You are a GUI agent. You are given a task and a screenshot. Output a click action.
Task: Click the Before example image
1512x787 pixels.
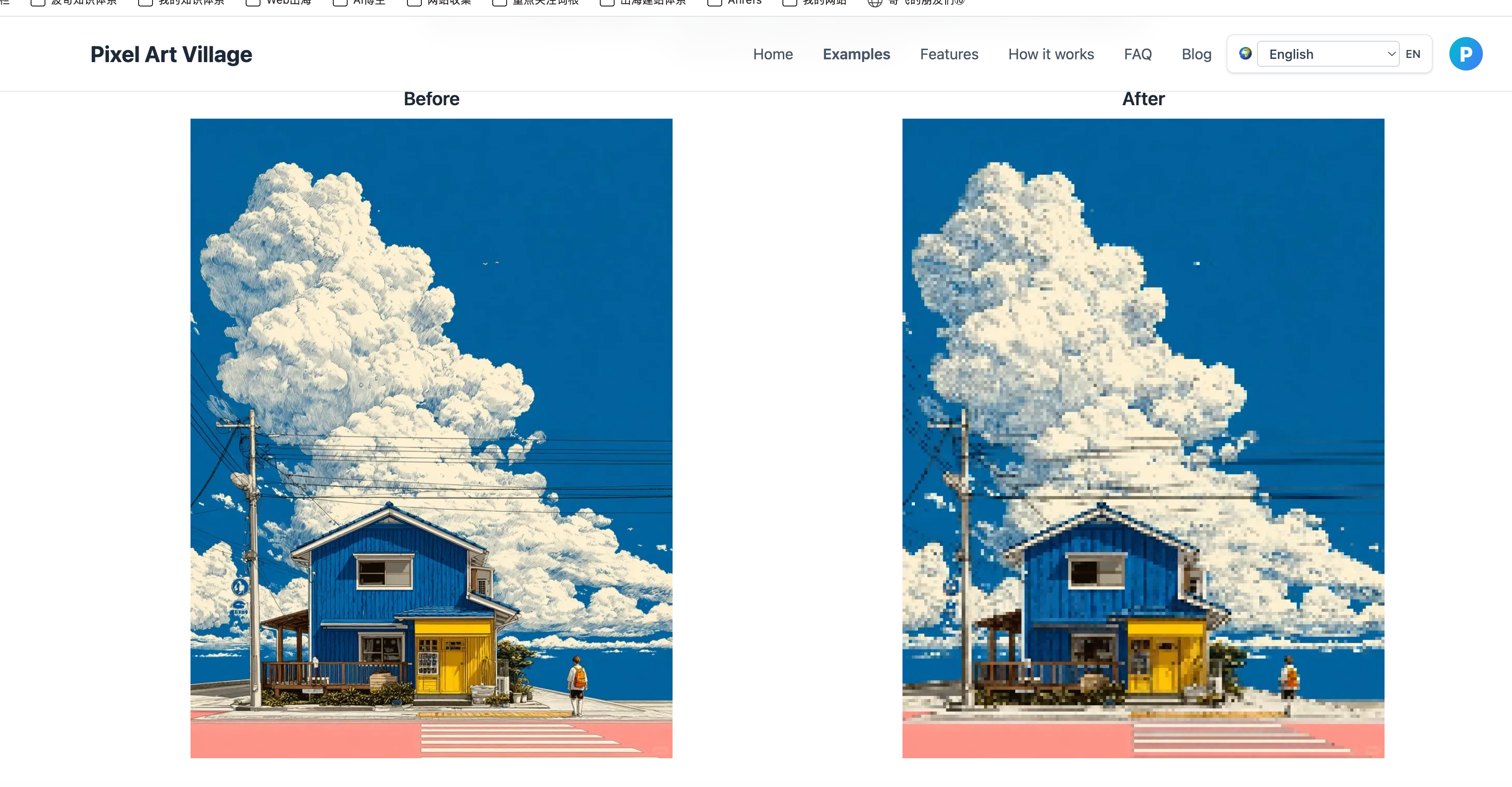431,438
